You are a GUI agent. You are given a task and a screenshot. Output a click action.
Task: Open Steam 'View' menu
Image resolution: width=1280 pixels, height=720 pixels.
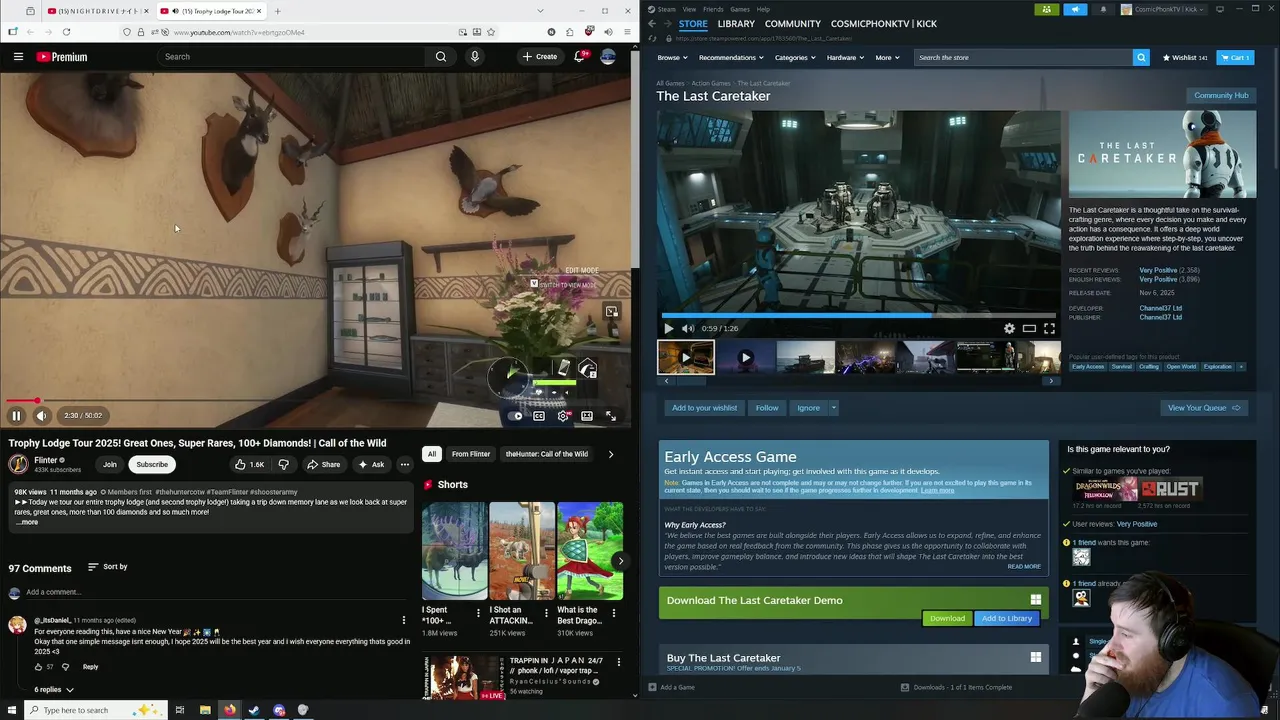690,9
